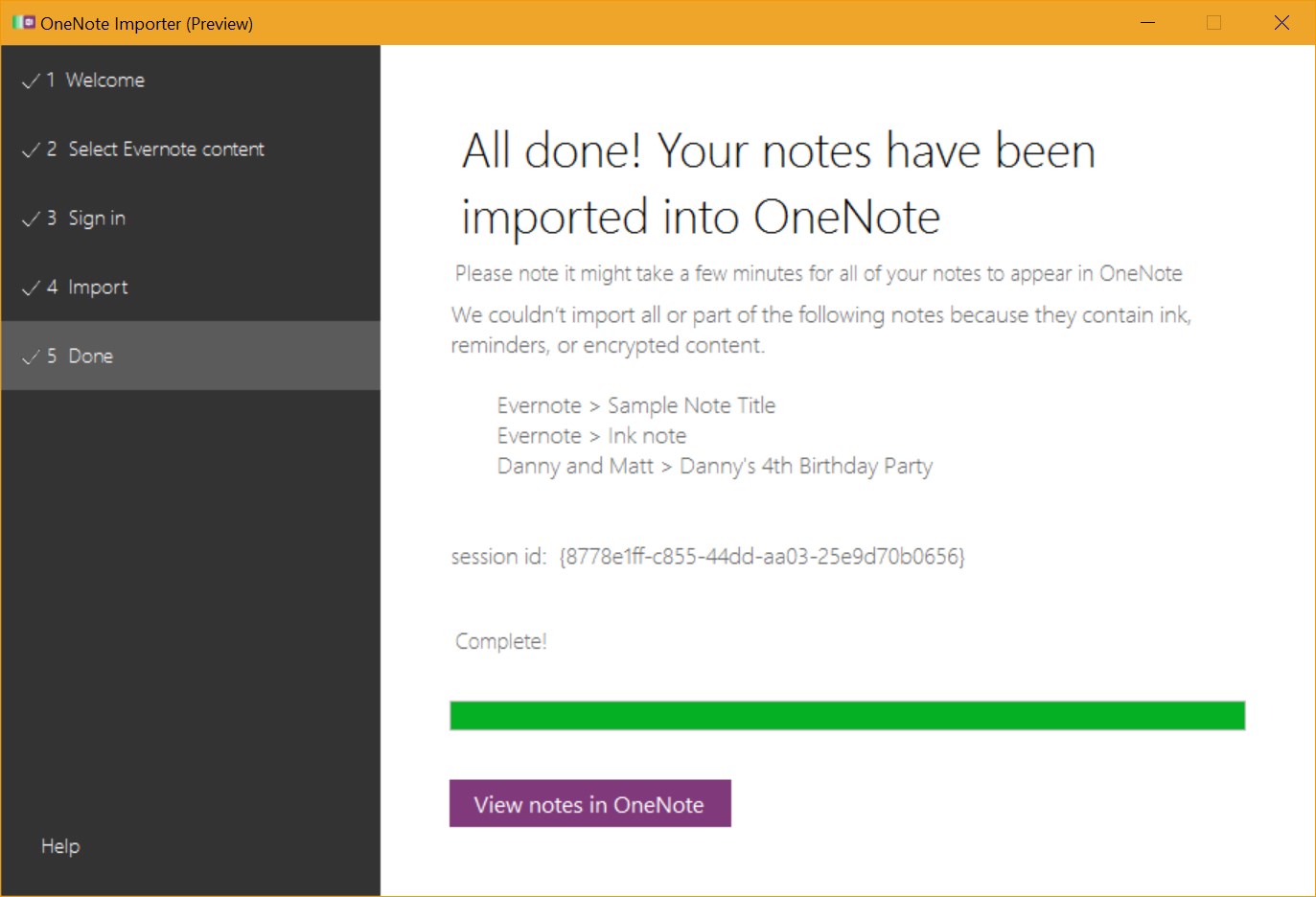Select the Welcome step in the sidebar
1316x897 pixels.
(x=105, y=80)
